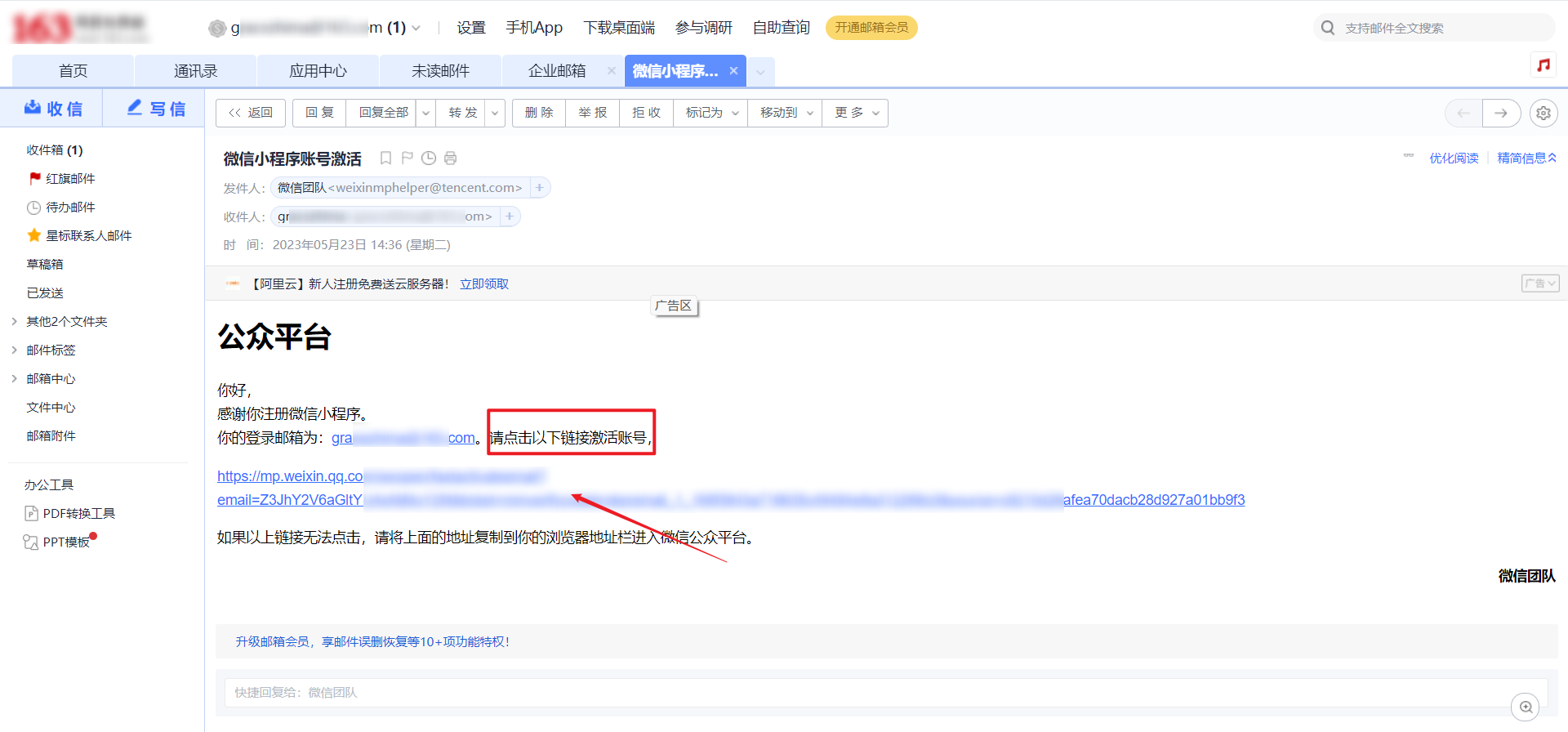Switch to the 首页 tab

73,71
